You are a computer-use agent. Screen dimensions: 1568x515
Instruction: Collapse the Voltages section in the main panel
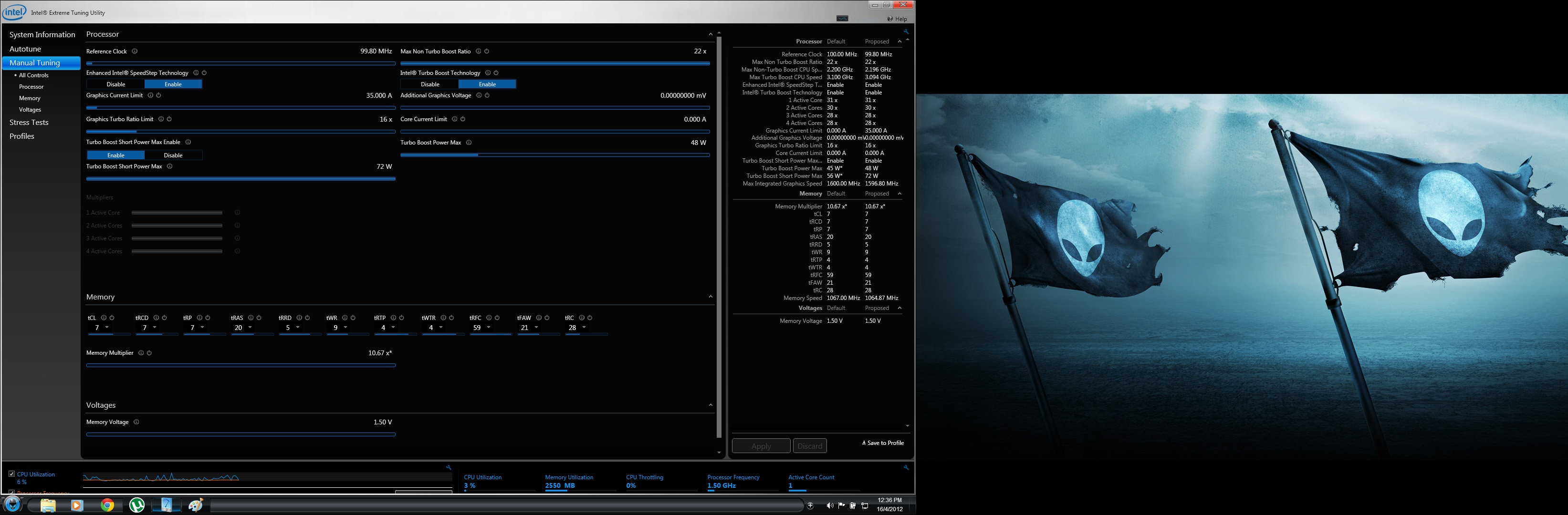coord(711,405)
